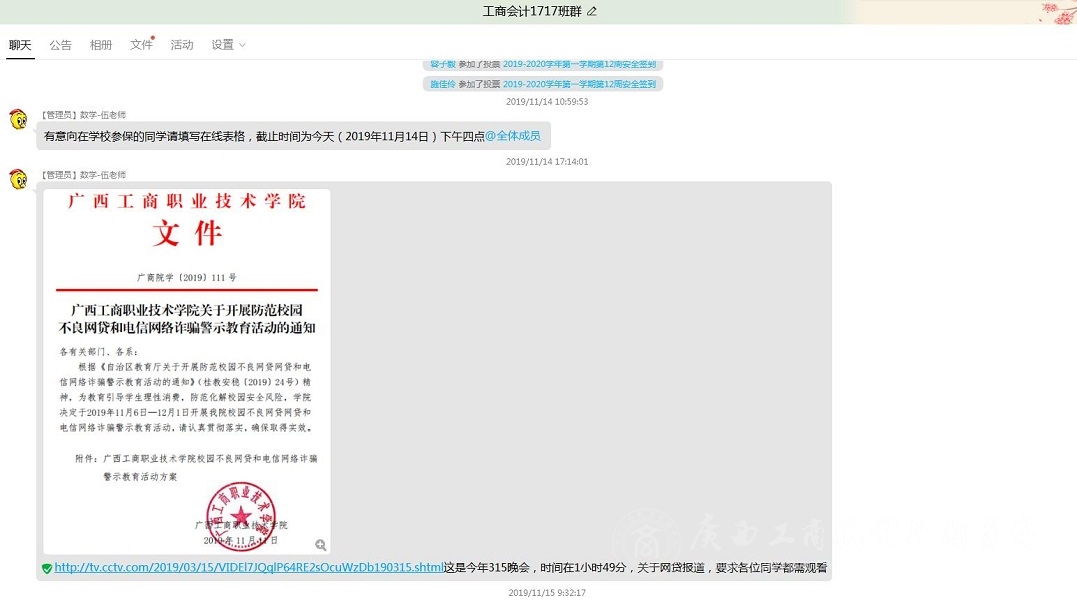
Task: Switch to the 活动 tab
Action: (x=181, y=45)
